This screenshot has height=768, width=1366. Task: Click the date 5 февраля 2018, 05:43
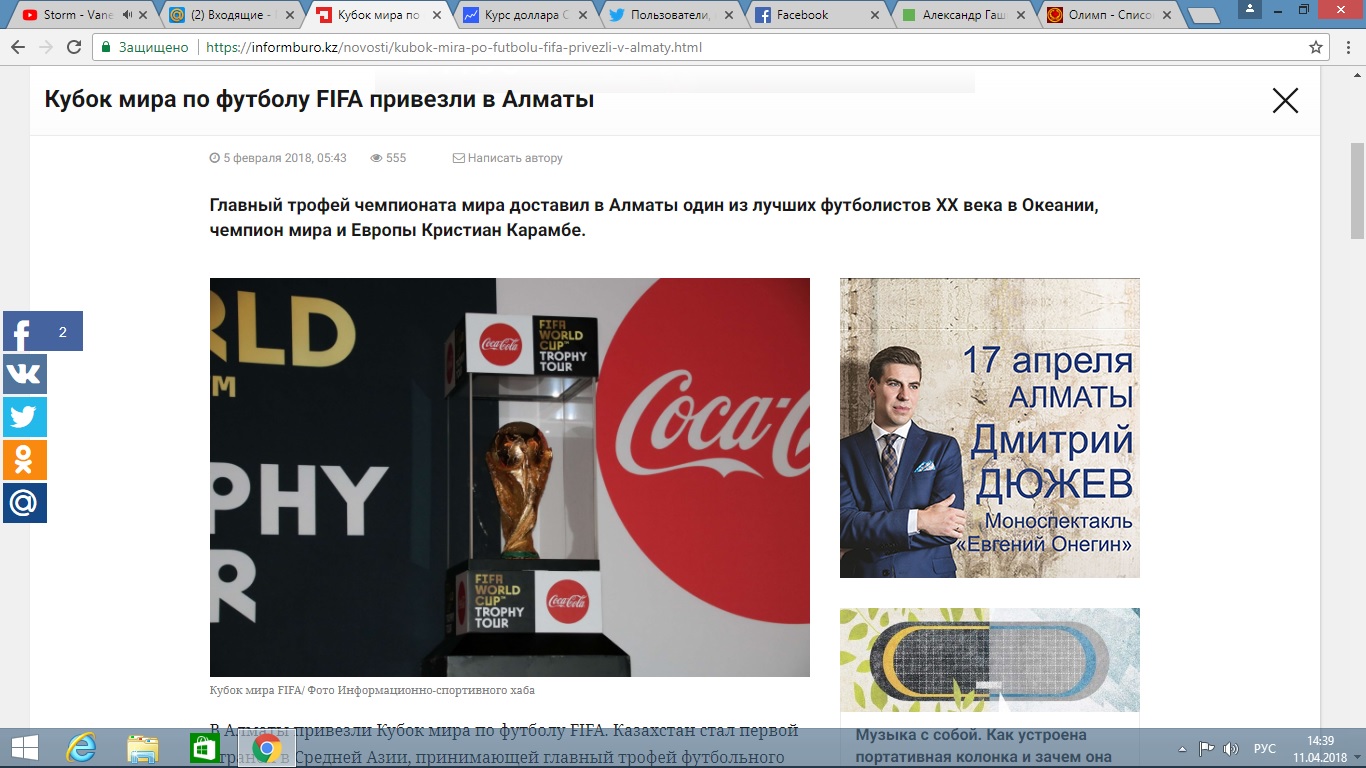point(278,158)
